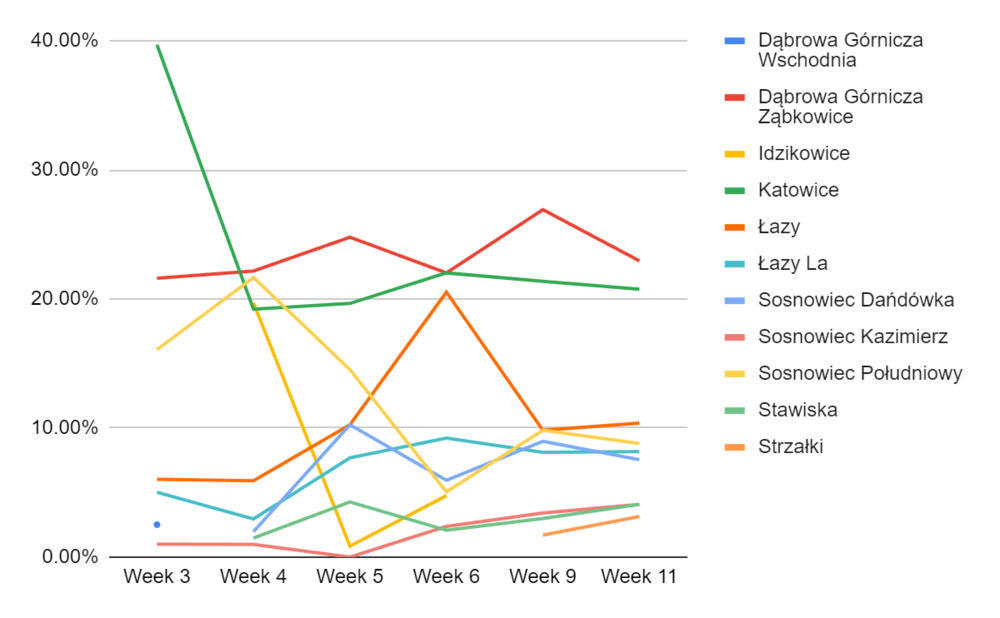
Task: Click the Łazy La legend label
Action: pos(793,264)
